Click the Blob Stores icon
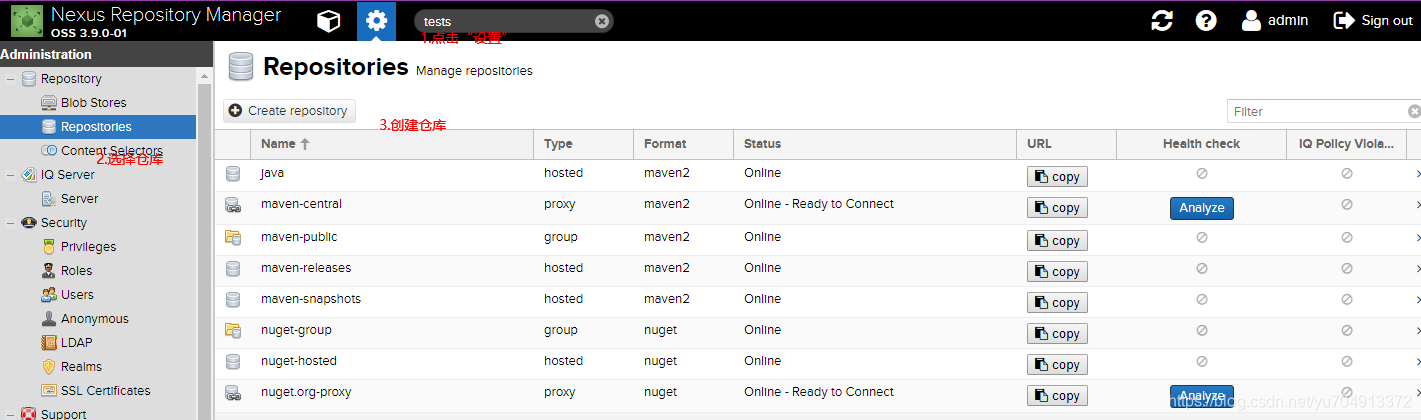 pos(49,103)
